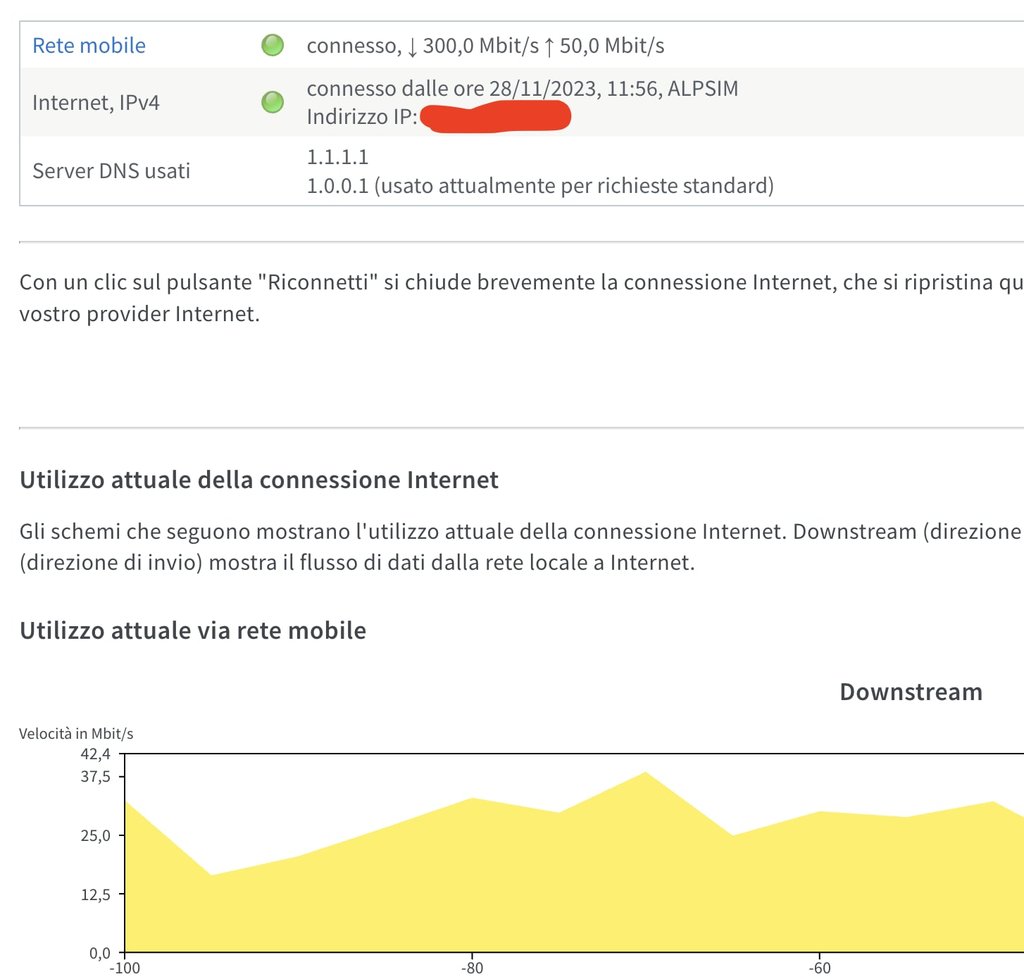The image size is (1024, 979).
Task: Click the download arrow before 300,0 Mbit/s
Action: pos(412,45)
